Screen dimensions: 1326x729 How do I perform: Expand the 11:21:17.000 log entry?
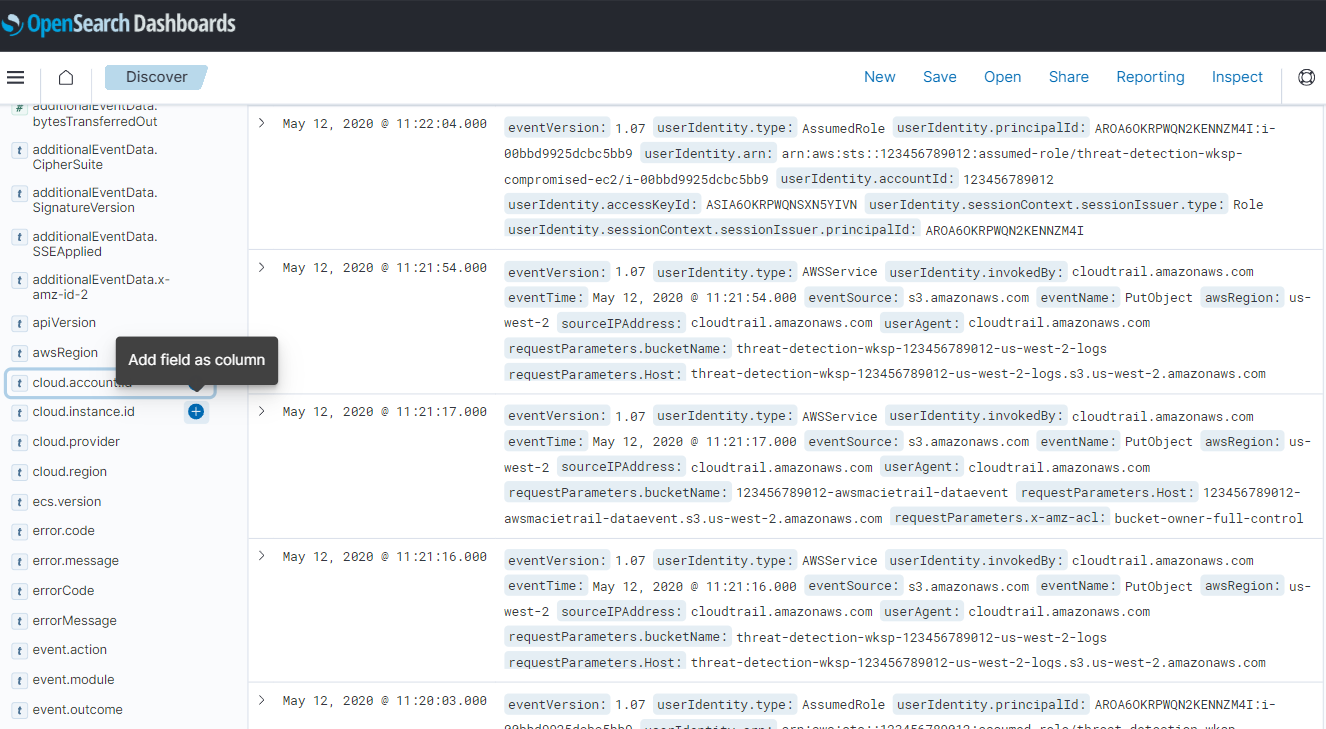click(x=262, y=412)
